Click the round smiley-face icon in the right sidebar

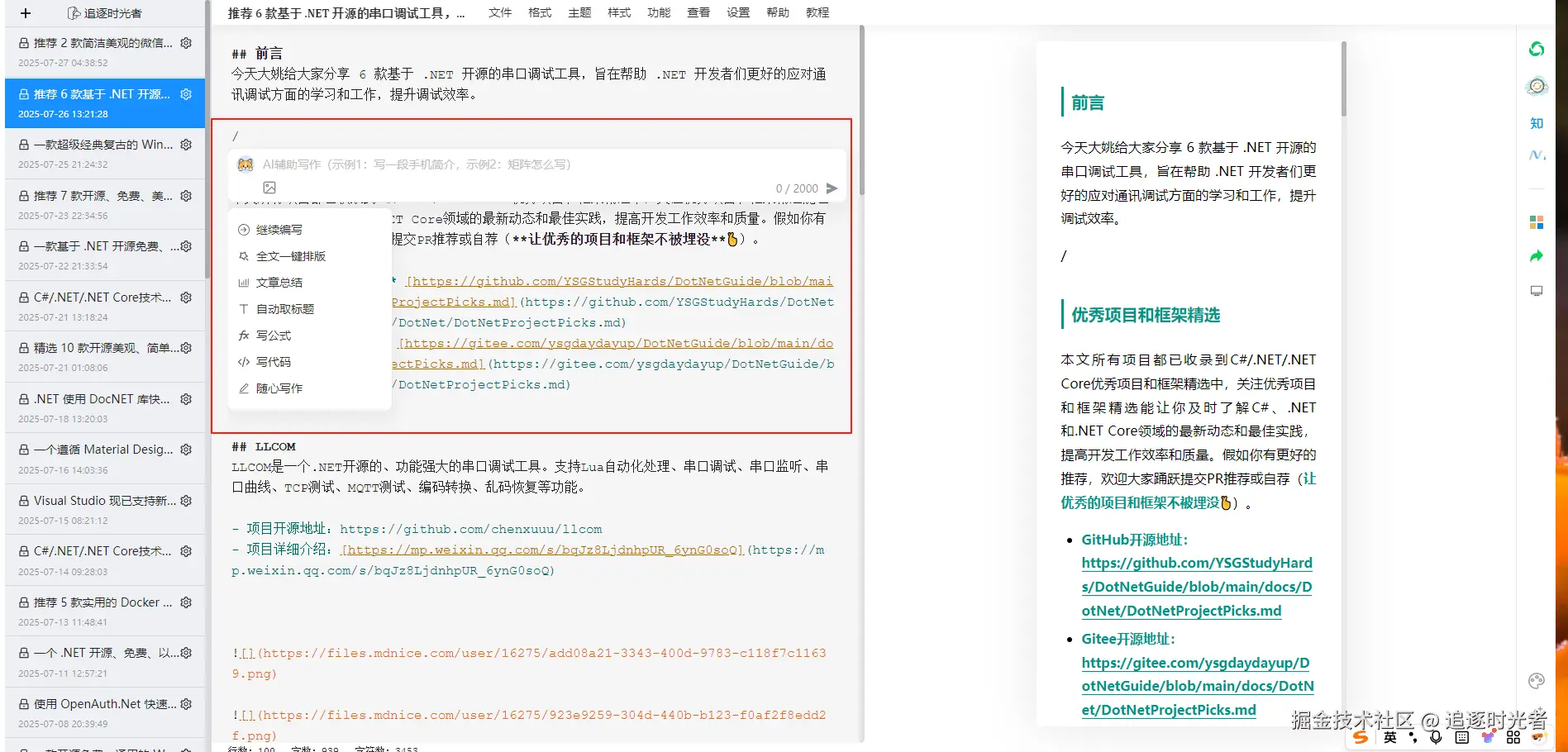1537,86
